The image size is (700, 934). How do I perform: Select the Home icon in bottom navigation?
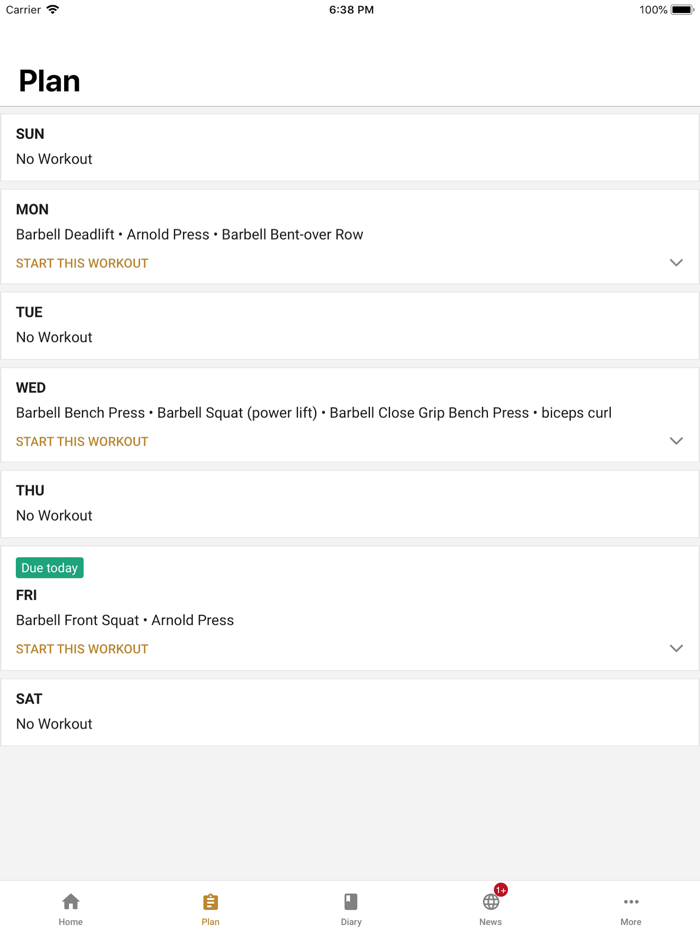click(x=70, y=901)
